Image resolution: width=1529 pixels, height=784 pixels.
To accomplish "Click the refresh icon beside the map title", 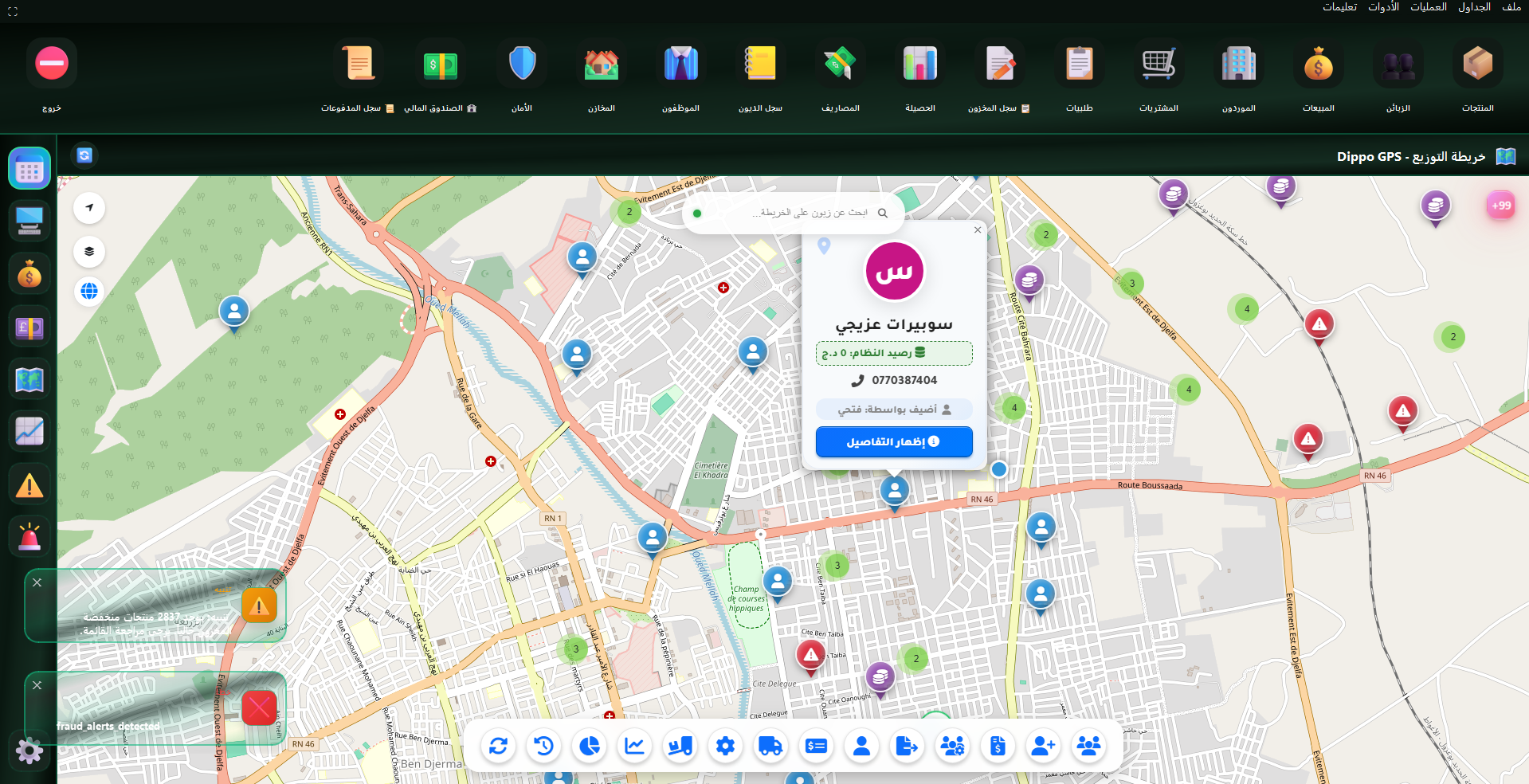I will 84,155.
